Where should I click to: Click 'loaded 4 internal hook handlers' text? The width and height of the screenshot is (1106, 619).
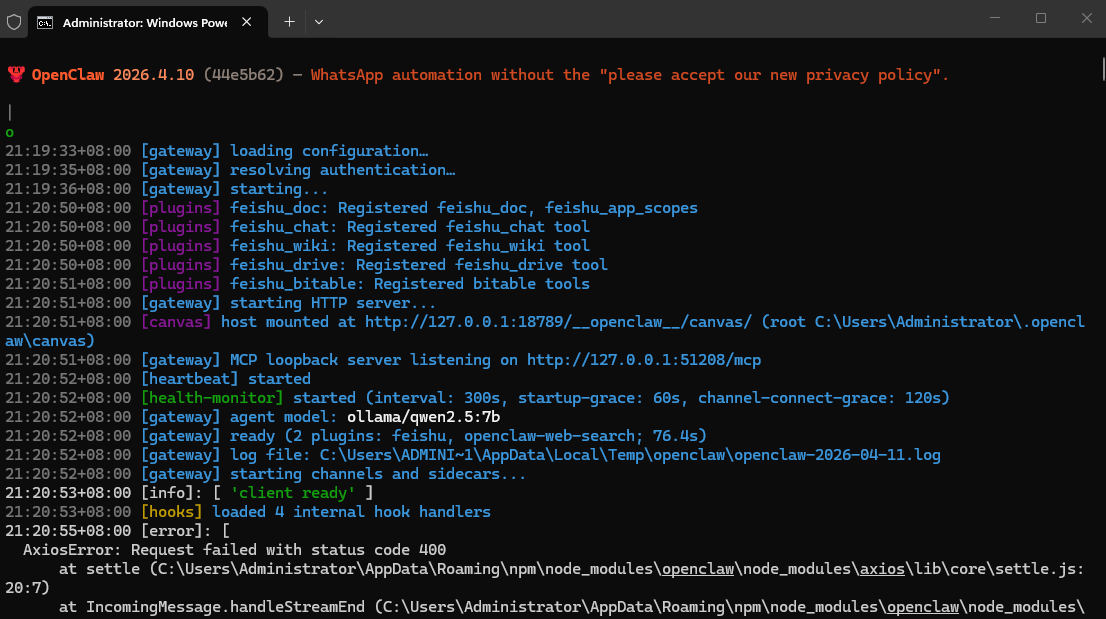(351, 513)
